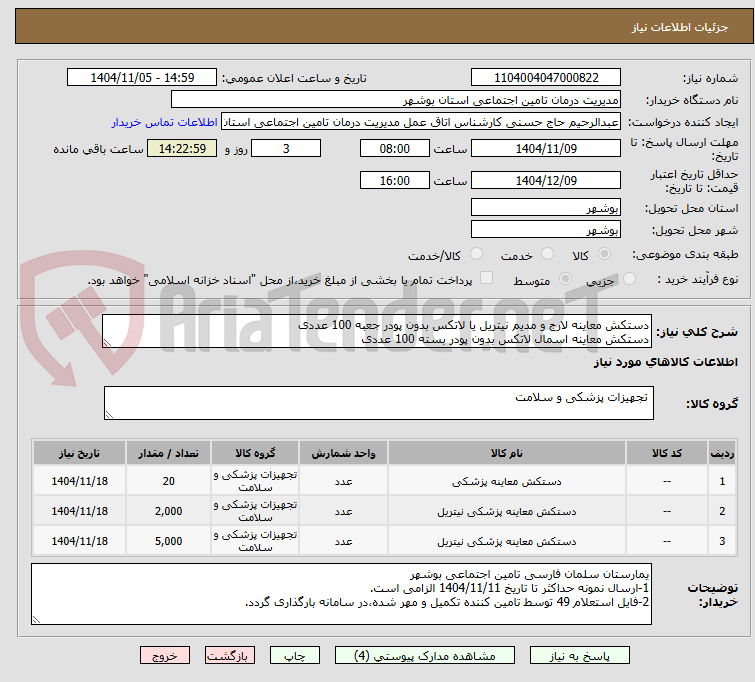Select the کالا radio button
Screen dimensions: 755x682
coord(604,253)
